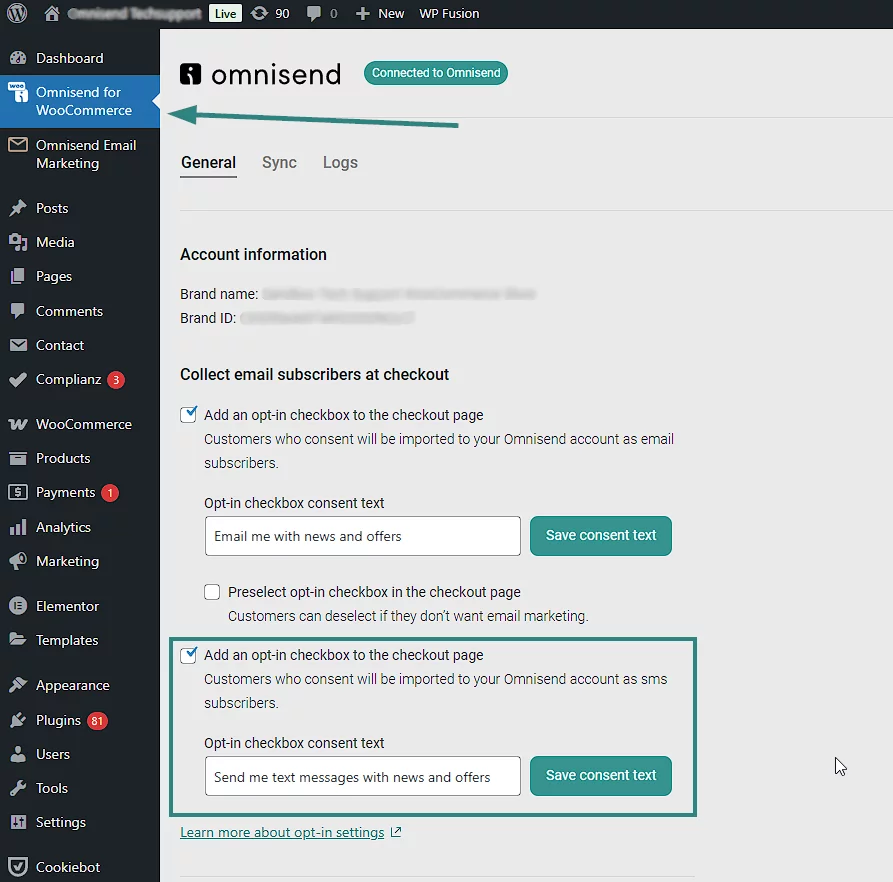Click the Products archive box icon
Viewport: 893px width, 882px height.
click(18, 458)
